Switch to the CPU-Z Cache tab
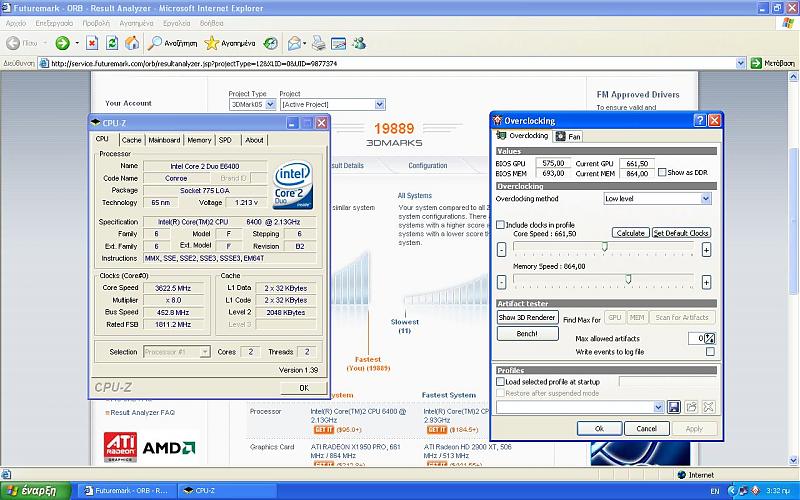The width and height of the screenshot is (800, 500). pyautogui.click(x=131, y=140)
